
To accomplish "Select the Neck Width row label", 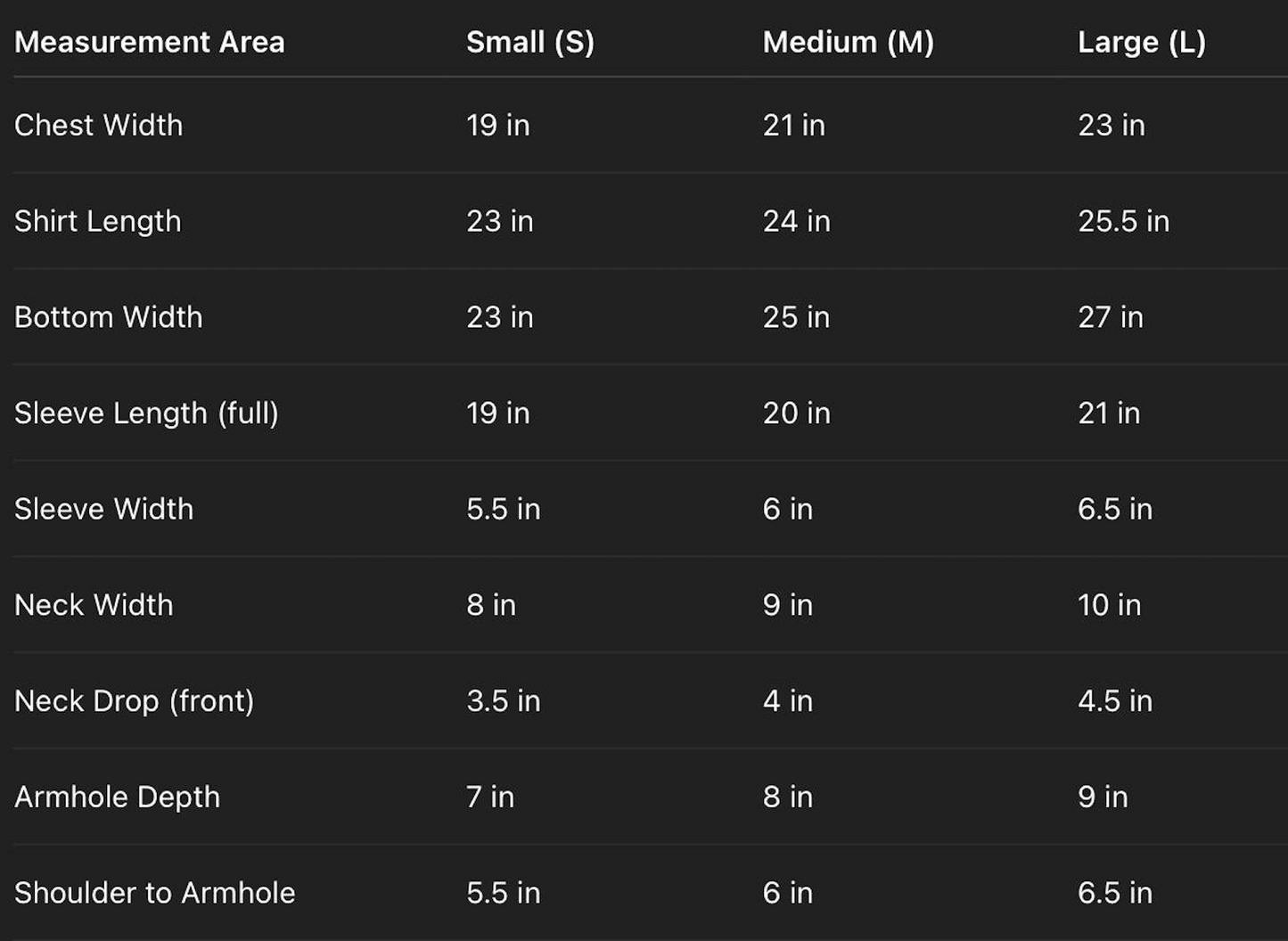I will (x=94, y=605).
